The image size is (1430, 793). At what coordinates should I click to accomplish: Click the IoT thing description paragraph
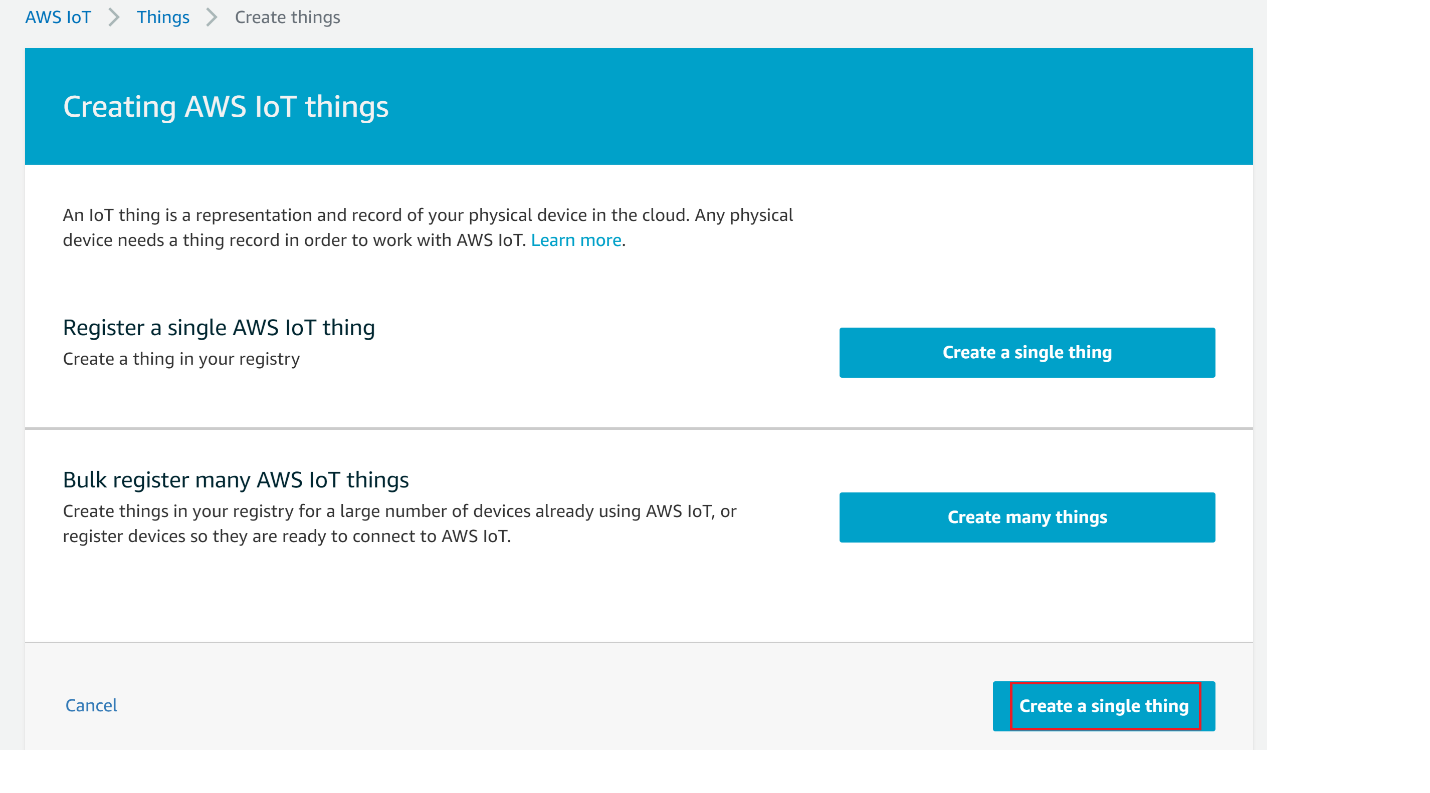click(427, 227)
